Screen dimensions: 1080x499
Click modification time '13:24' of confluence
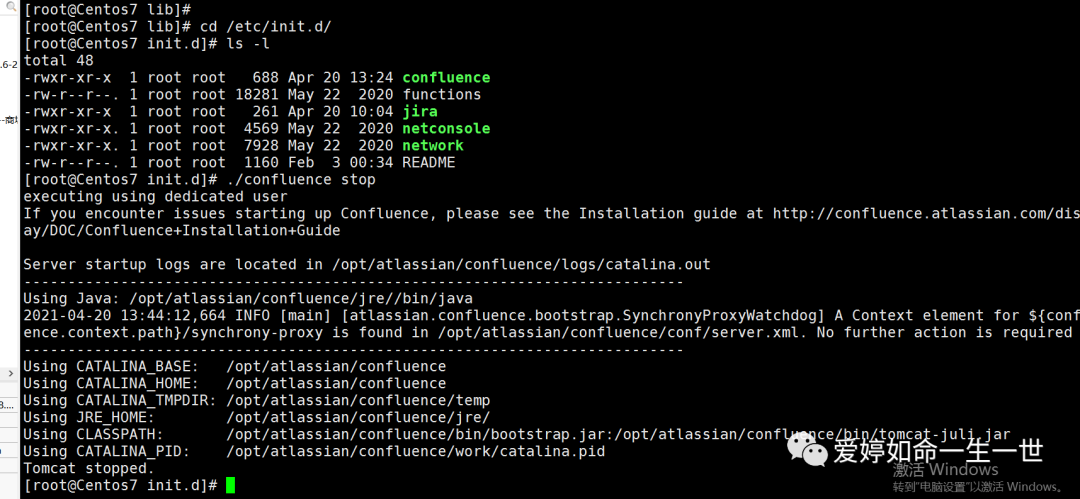pos(372,78)
